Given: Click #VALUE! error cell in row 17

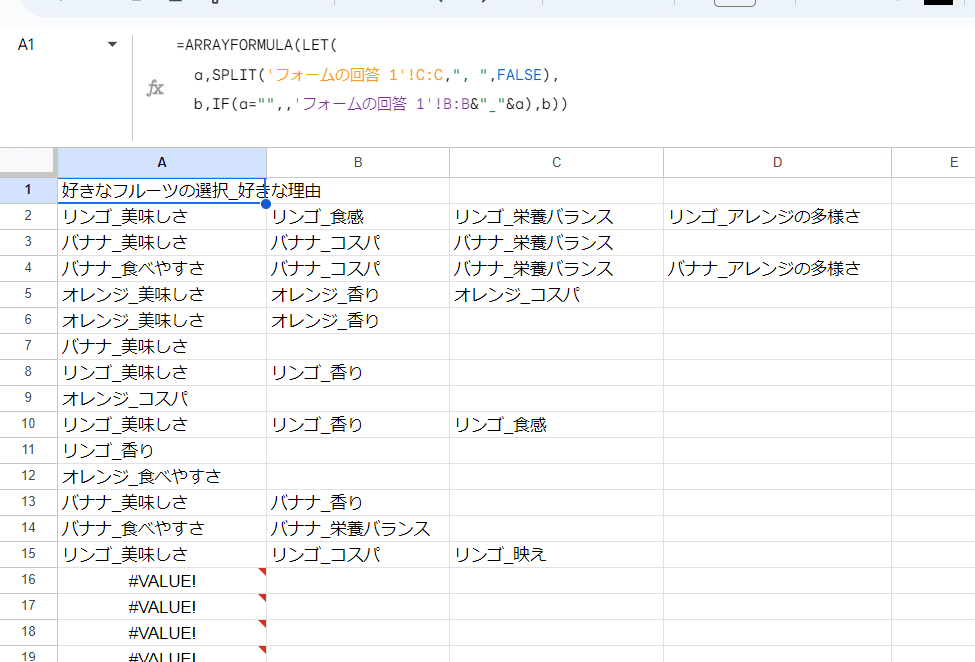Looking at the screenshot, I should coord(162,607).
